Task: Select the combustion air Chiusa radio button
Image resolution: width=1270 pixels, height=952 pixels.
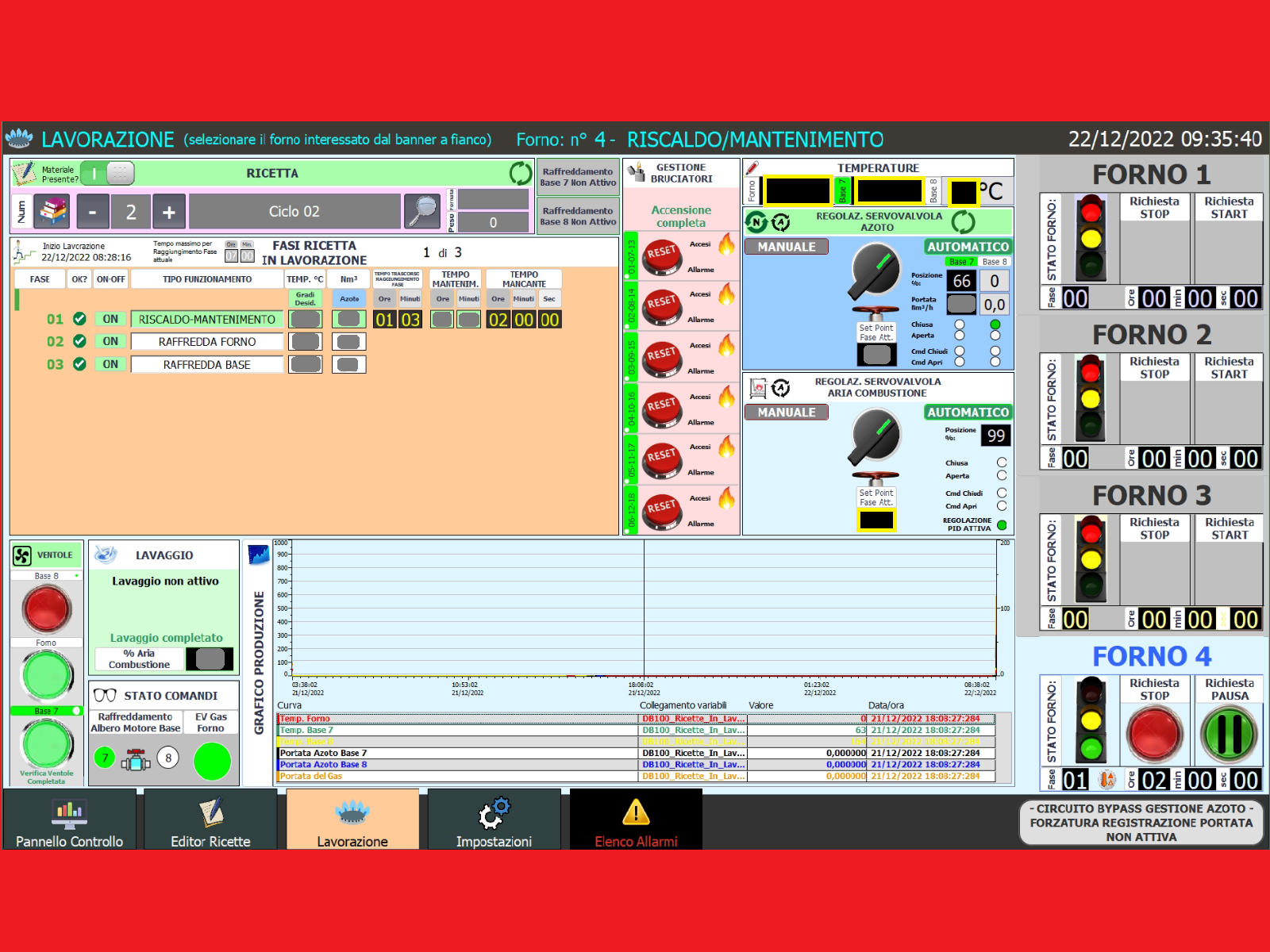Action: (x=1002, y=463)
